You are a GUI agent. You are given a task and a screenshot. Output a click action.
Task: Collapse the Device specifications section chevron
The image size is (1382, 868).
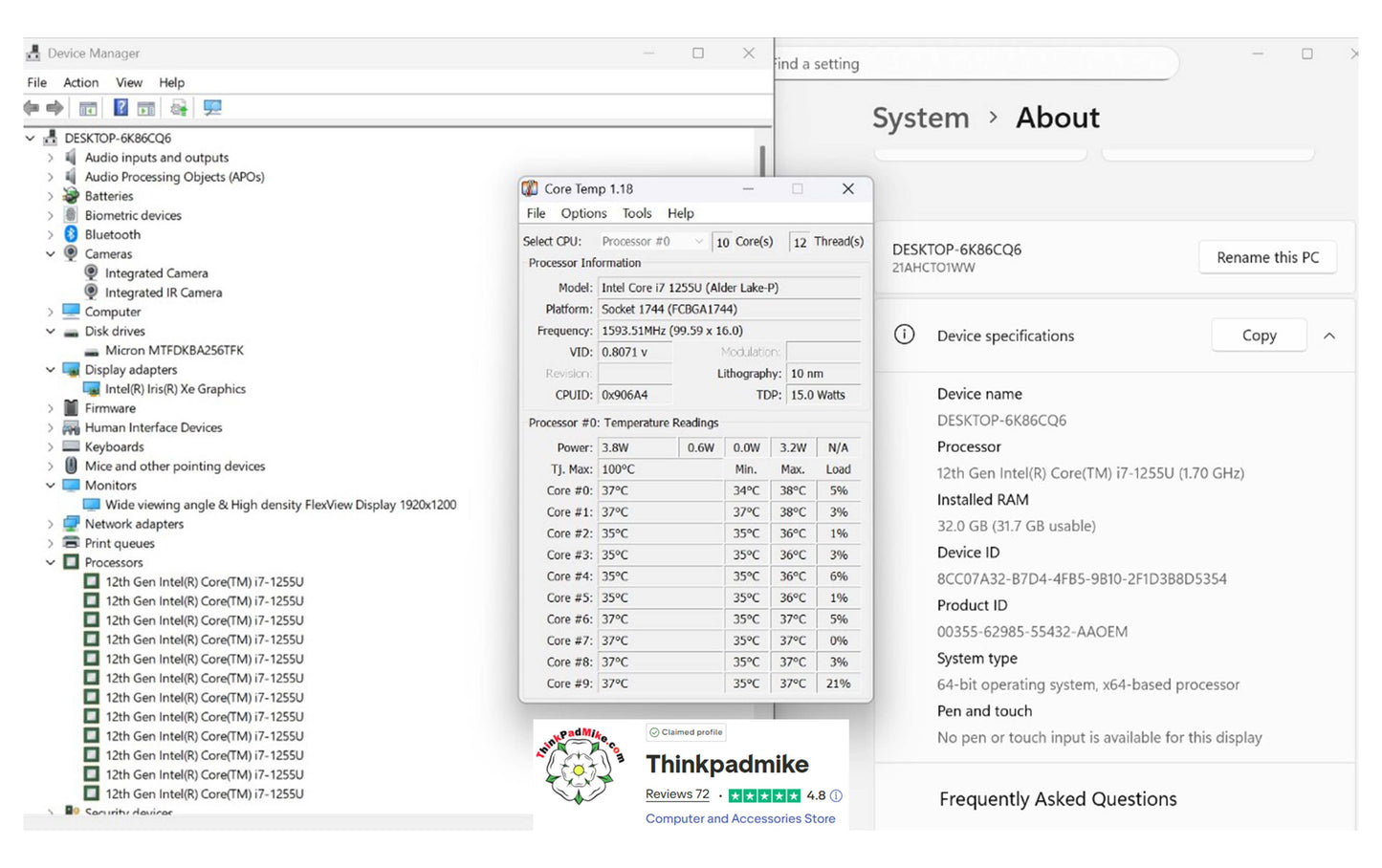tap(1328, 336)
